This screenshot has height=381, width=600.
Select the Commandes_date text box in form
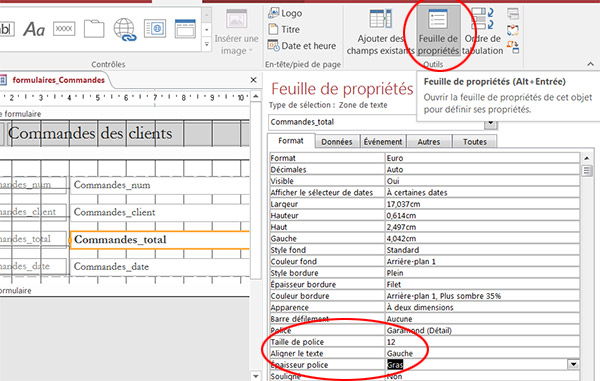tap(160, 267)
